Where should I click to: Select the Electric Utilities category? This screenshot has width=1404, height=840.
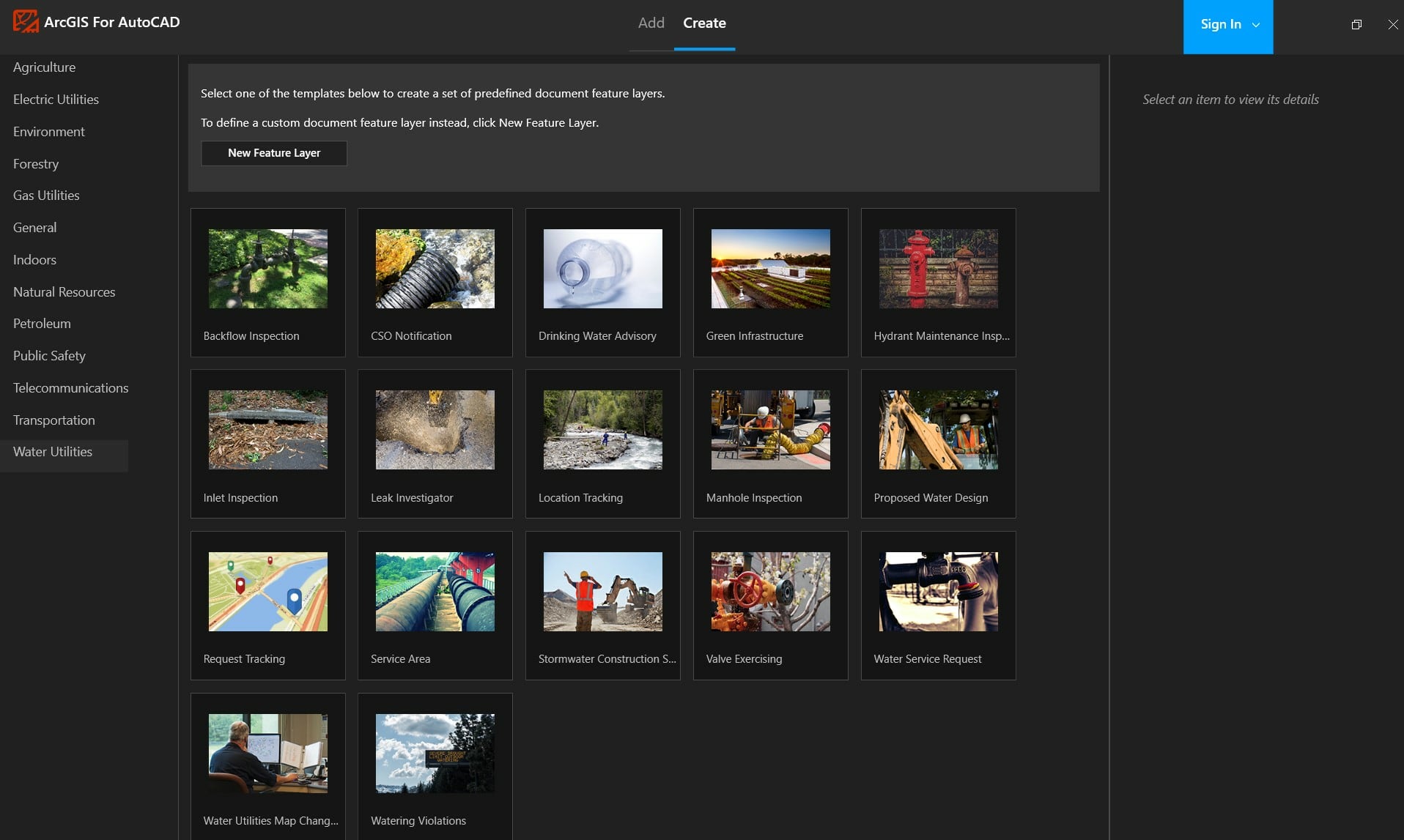(56, 100)
